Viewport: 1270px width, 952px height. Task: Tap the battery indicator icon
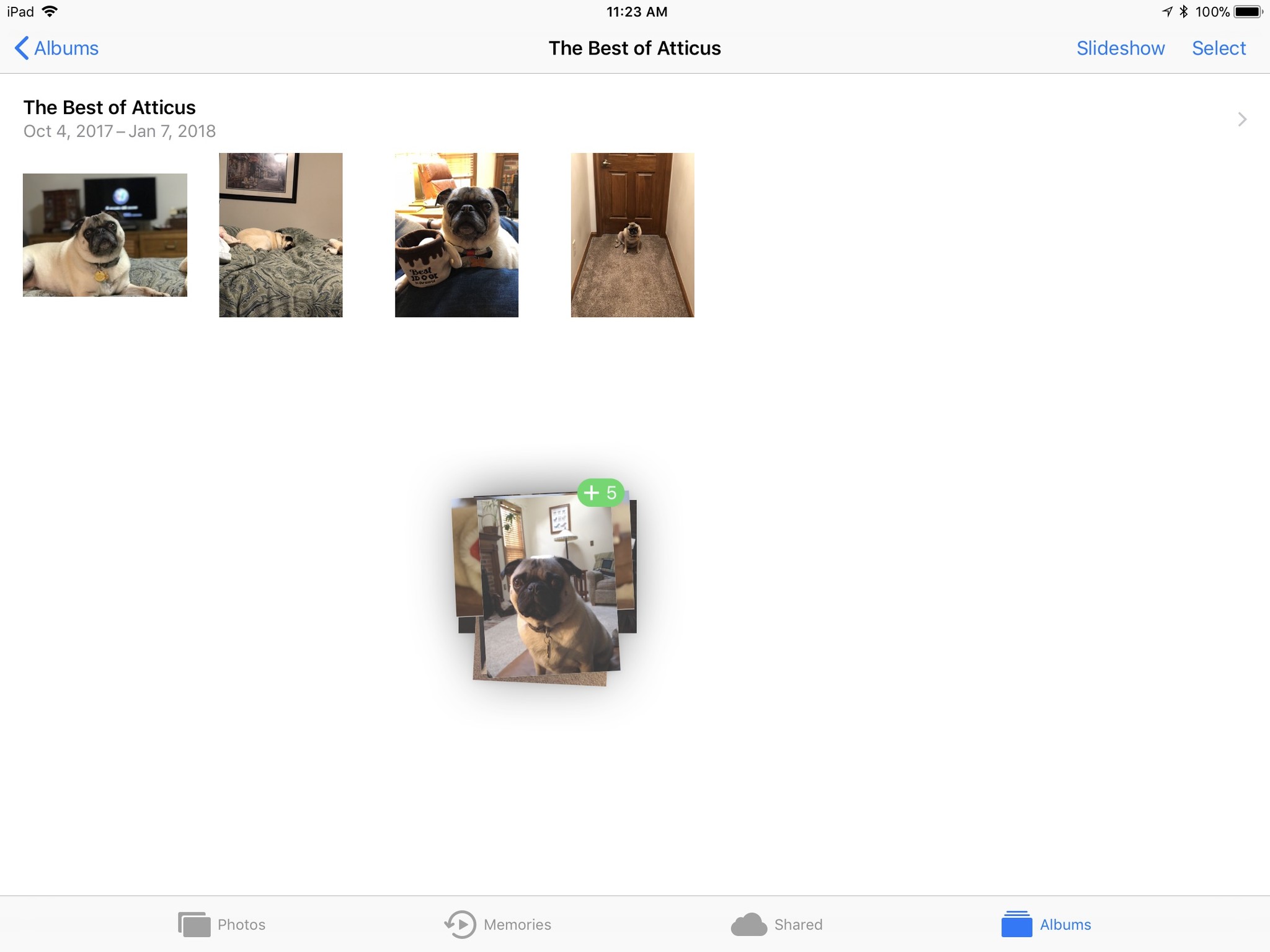coord(1248,12)
